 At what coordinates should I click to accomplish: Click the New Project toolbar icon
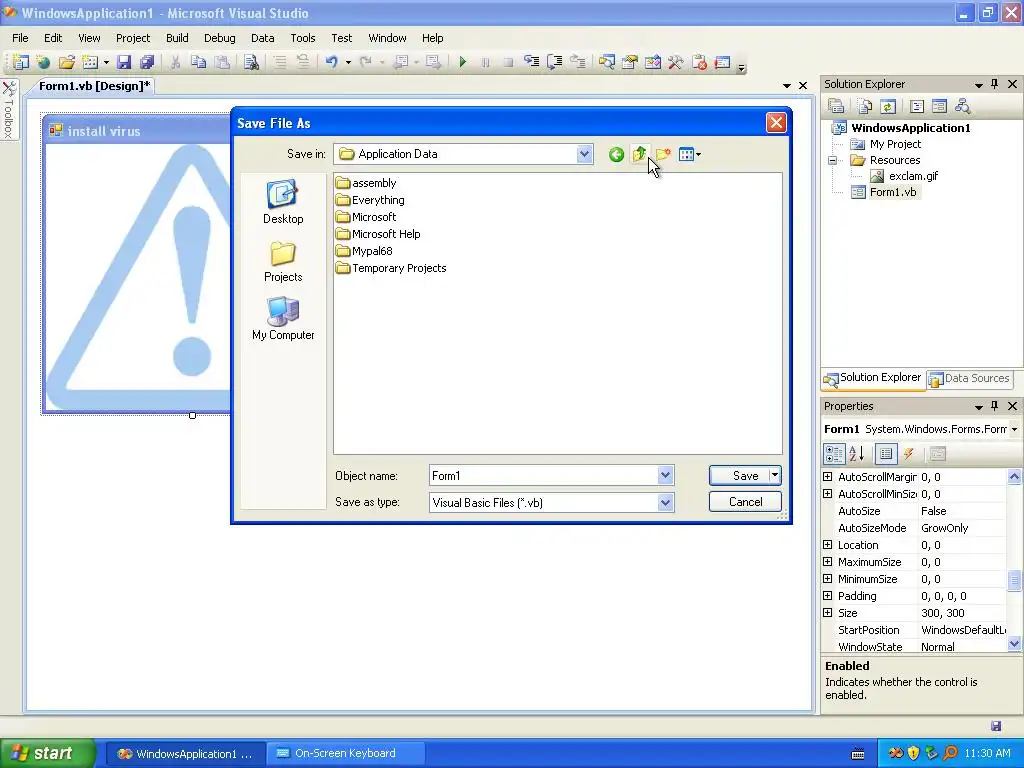click(x=21, y=62)
